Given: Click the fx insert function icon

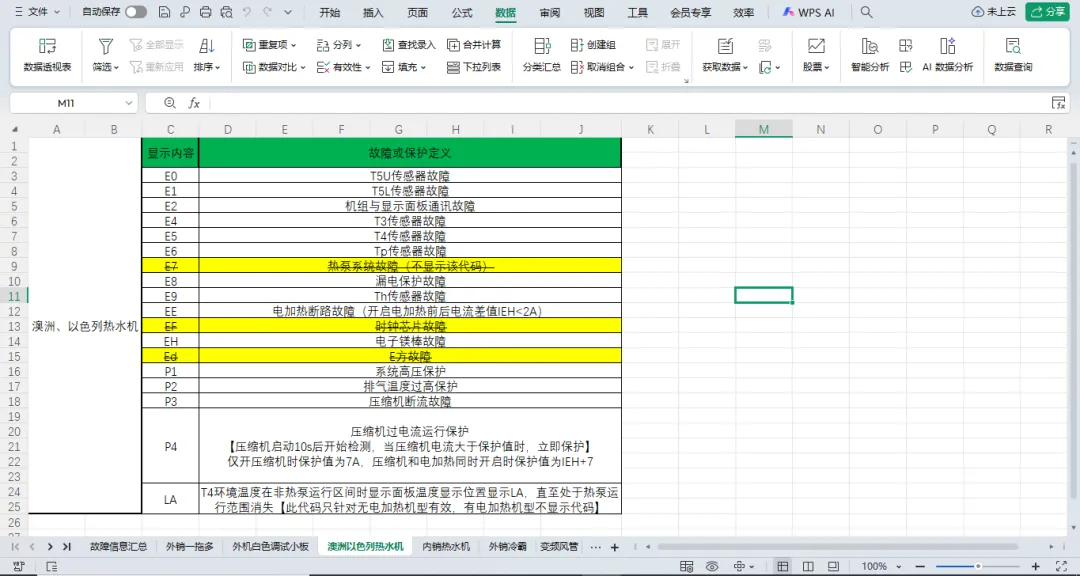Looking at the screenshot, I should tap(194, 103).
